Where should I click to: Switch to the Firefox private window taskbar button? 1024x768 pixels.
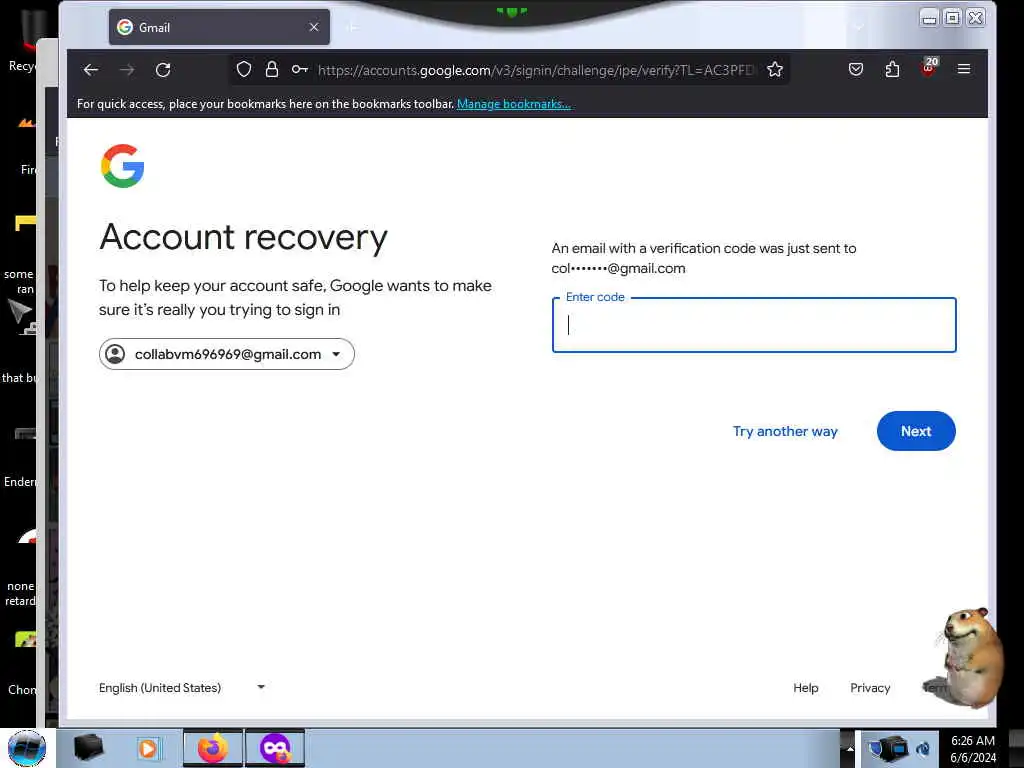(x=275, y=748)
